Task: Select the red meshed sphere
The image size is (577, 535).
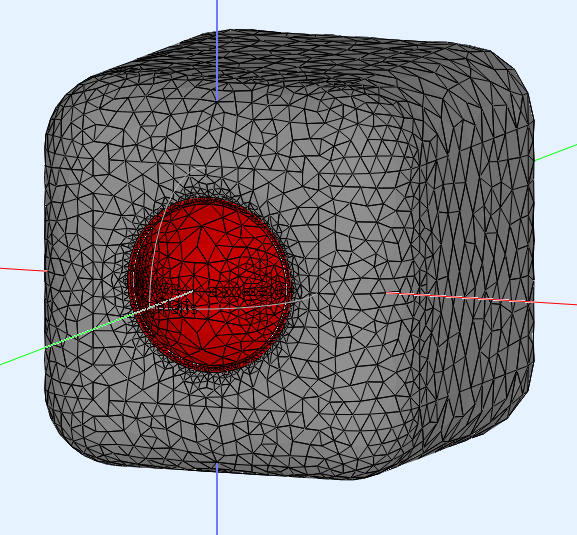Action: point(210,284)
